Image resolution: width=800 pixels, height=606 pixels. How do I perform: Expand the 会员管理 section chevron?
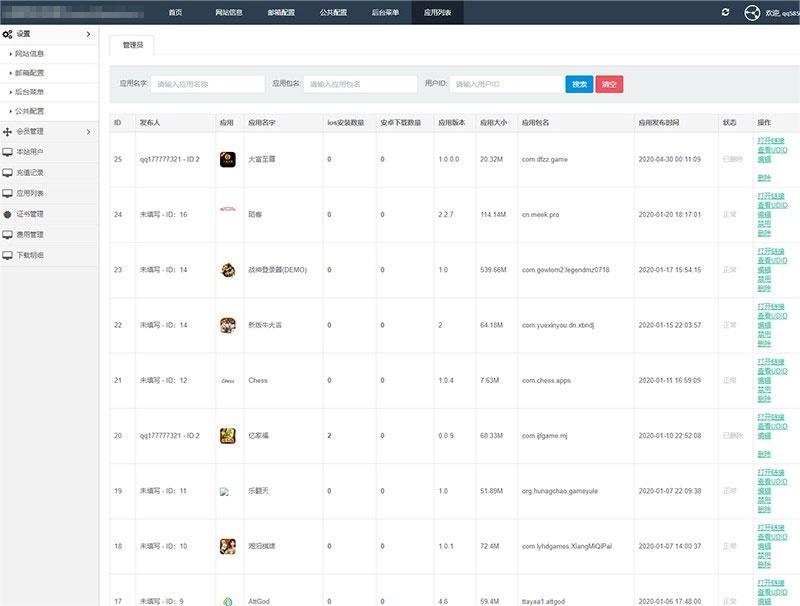(x=88, y=131)
